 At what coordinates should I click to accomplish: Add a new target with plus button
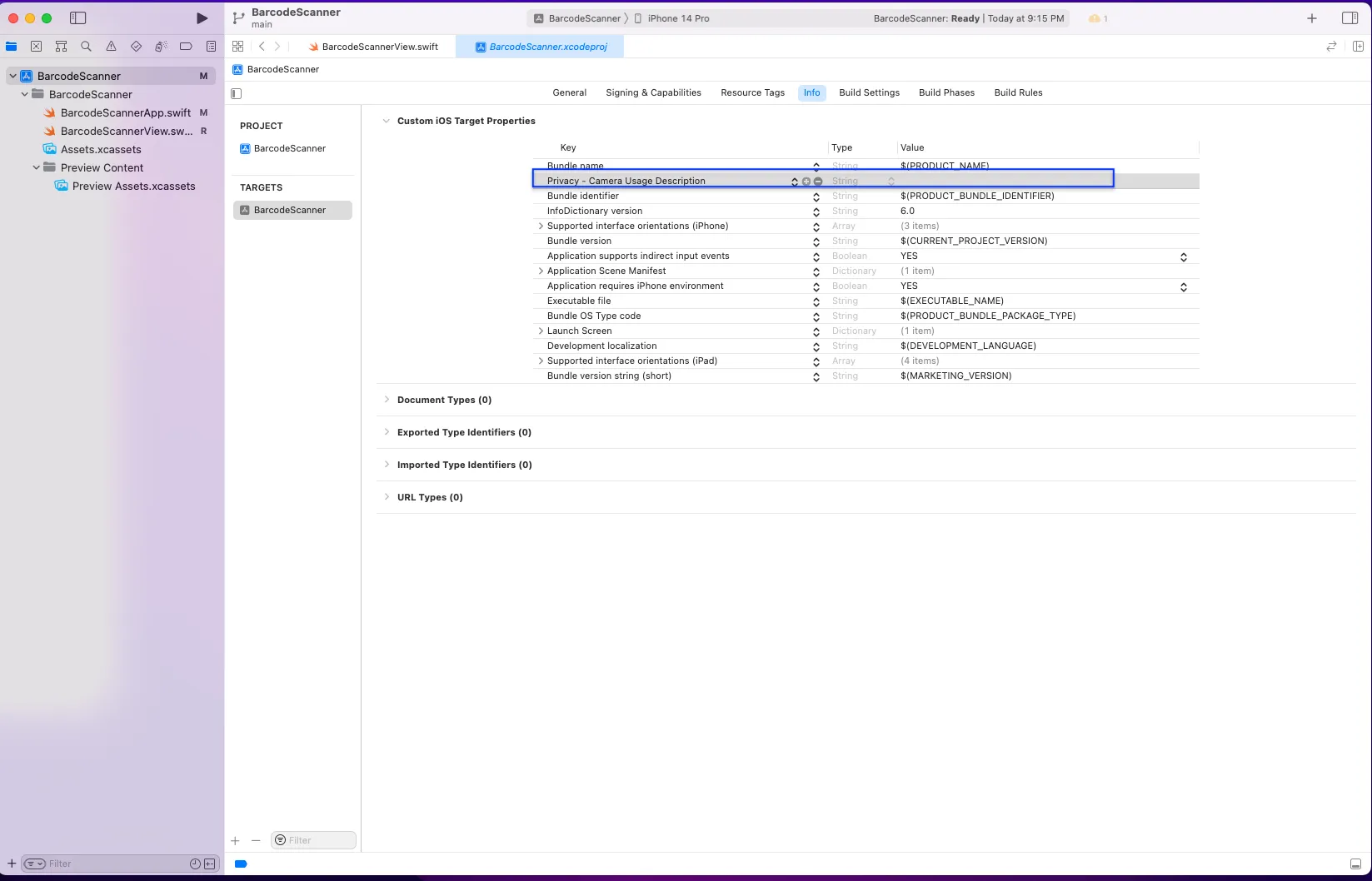pyautogui.click(x=236, y=841)
